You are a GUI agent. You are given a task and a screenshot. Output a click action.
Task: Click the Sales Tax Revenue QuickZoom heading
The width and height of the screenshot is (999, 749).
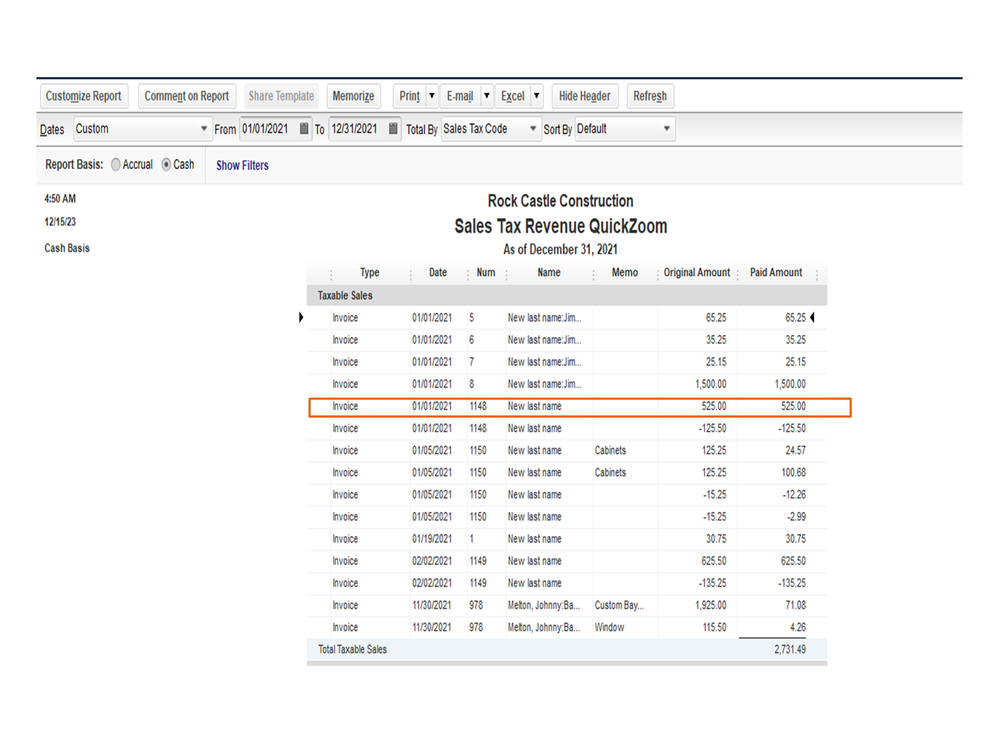click(561, 226)
